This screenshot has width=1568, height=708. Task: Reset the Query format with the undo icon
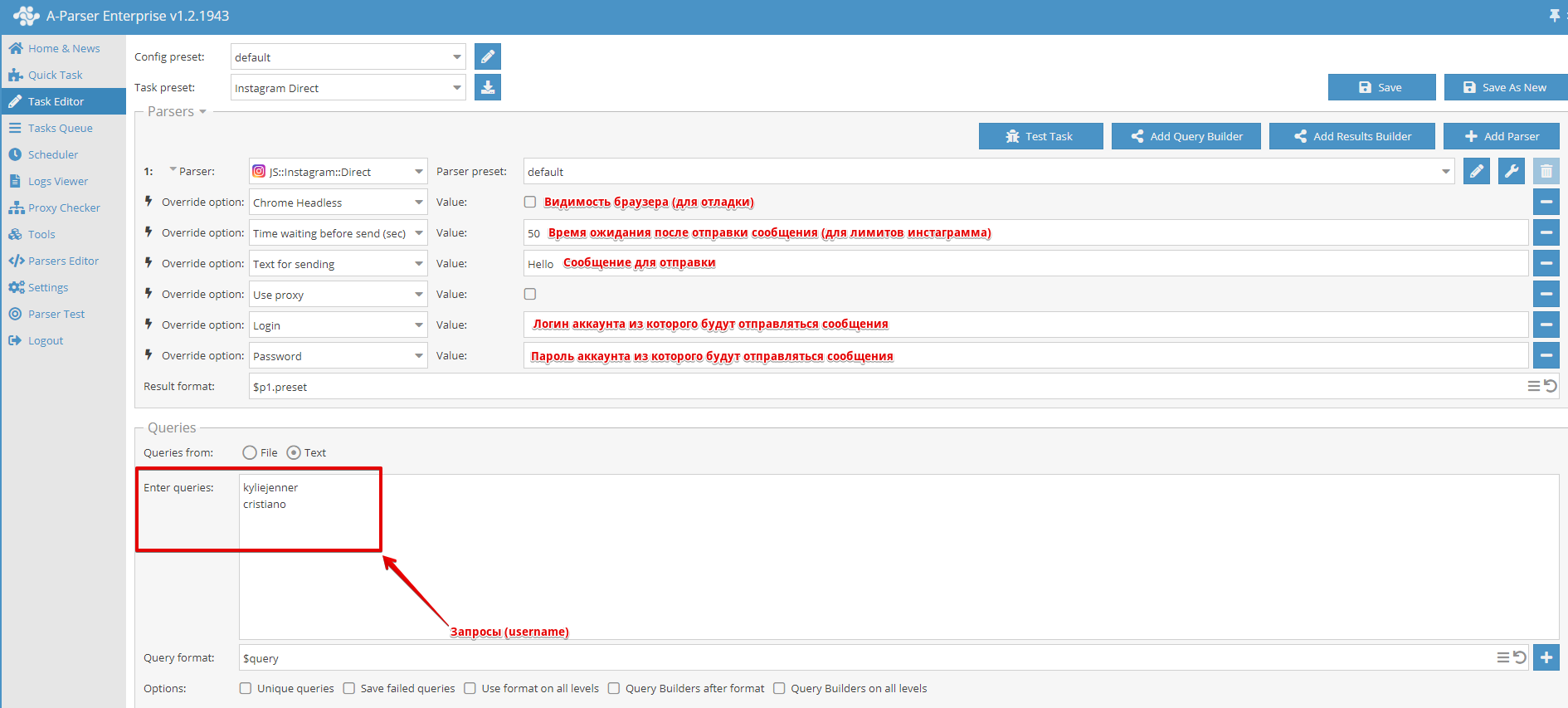pyautogui.click(x=1519, y=657)
